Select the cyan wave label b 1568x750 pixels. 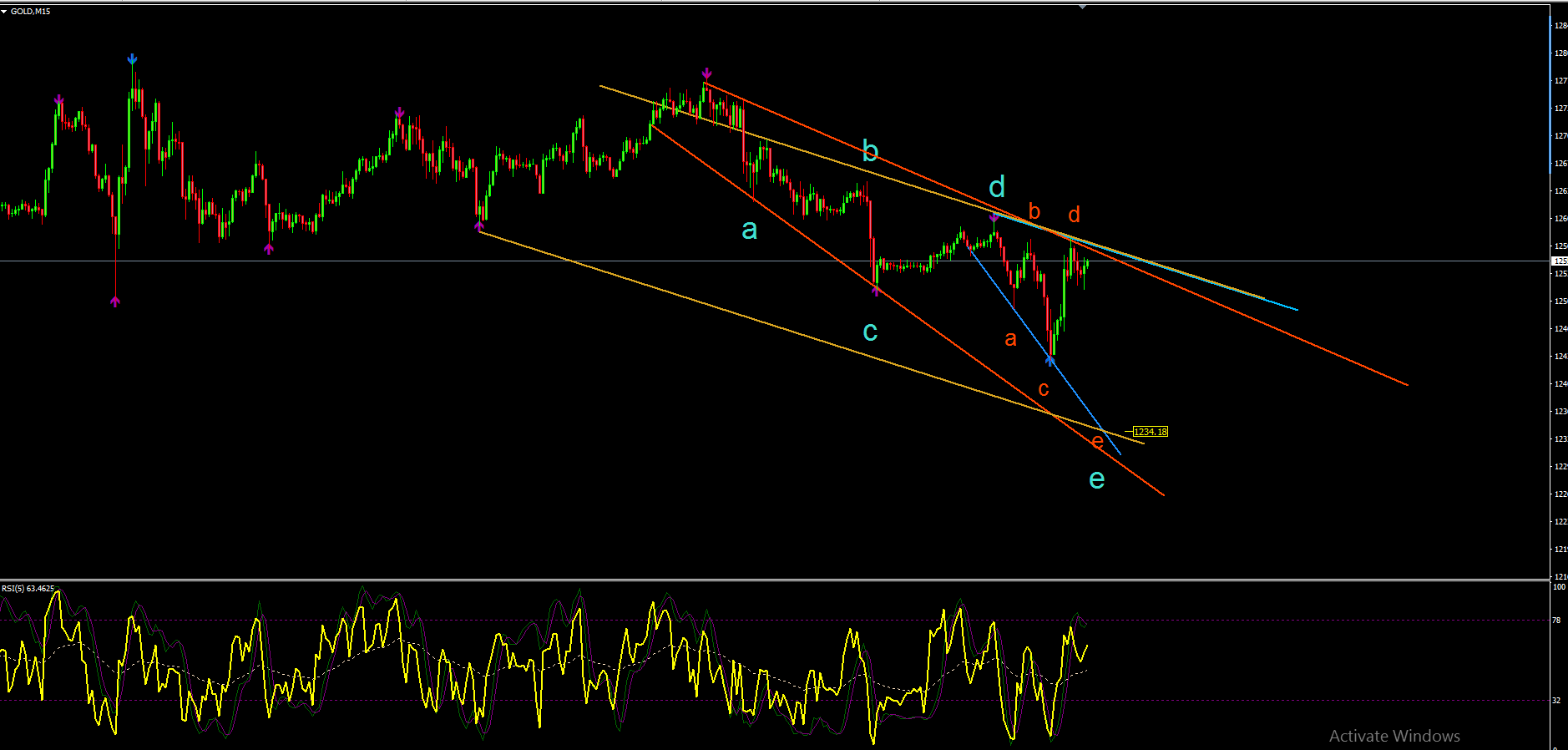[x=870, y=151]
